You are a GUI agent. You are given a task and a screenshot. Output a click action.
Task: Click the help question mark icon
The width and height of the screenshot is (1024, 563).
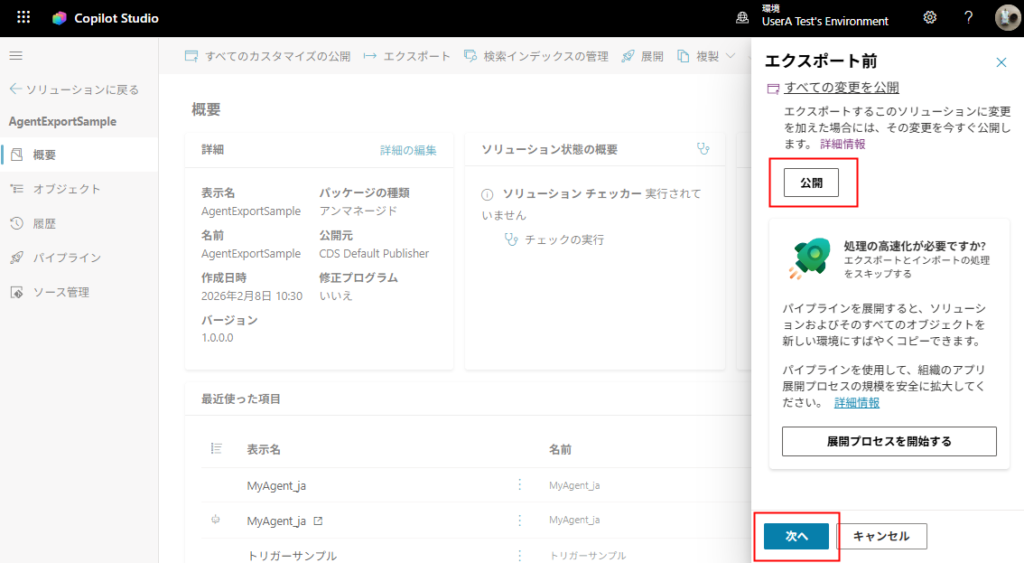(968, 18)
